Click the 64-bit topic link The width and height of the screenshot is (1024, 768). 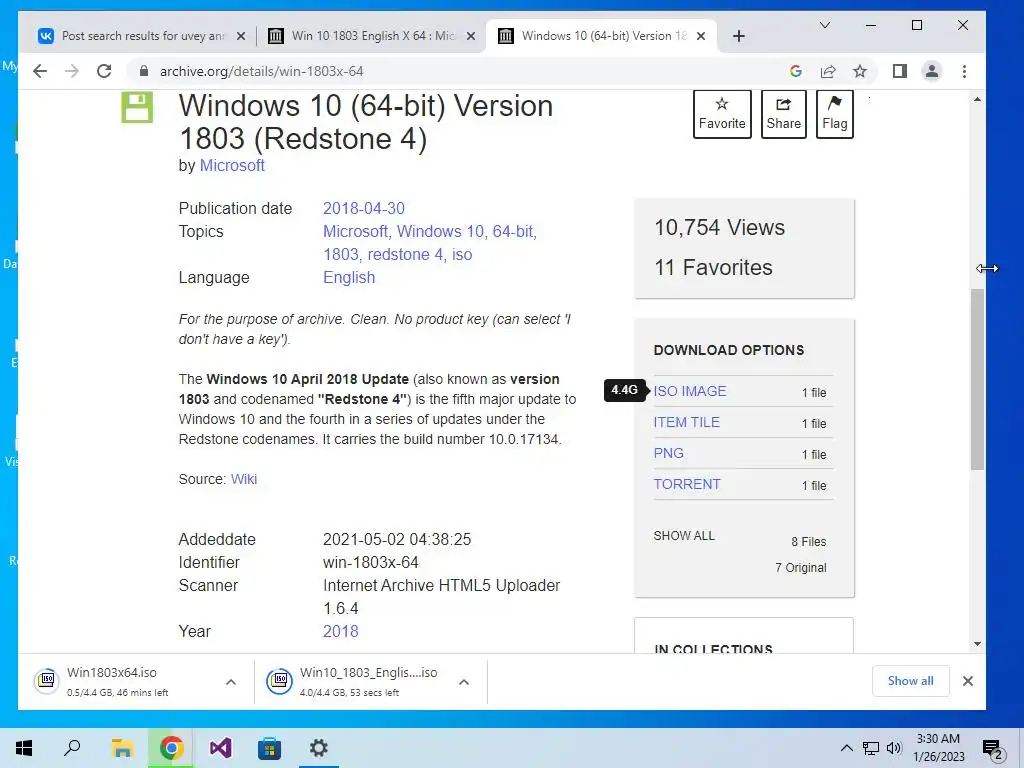pyautogui.click(x=513, y=231)
